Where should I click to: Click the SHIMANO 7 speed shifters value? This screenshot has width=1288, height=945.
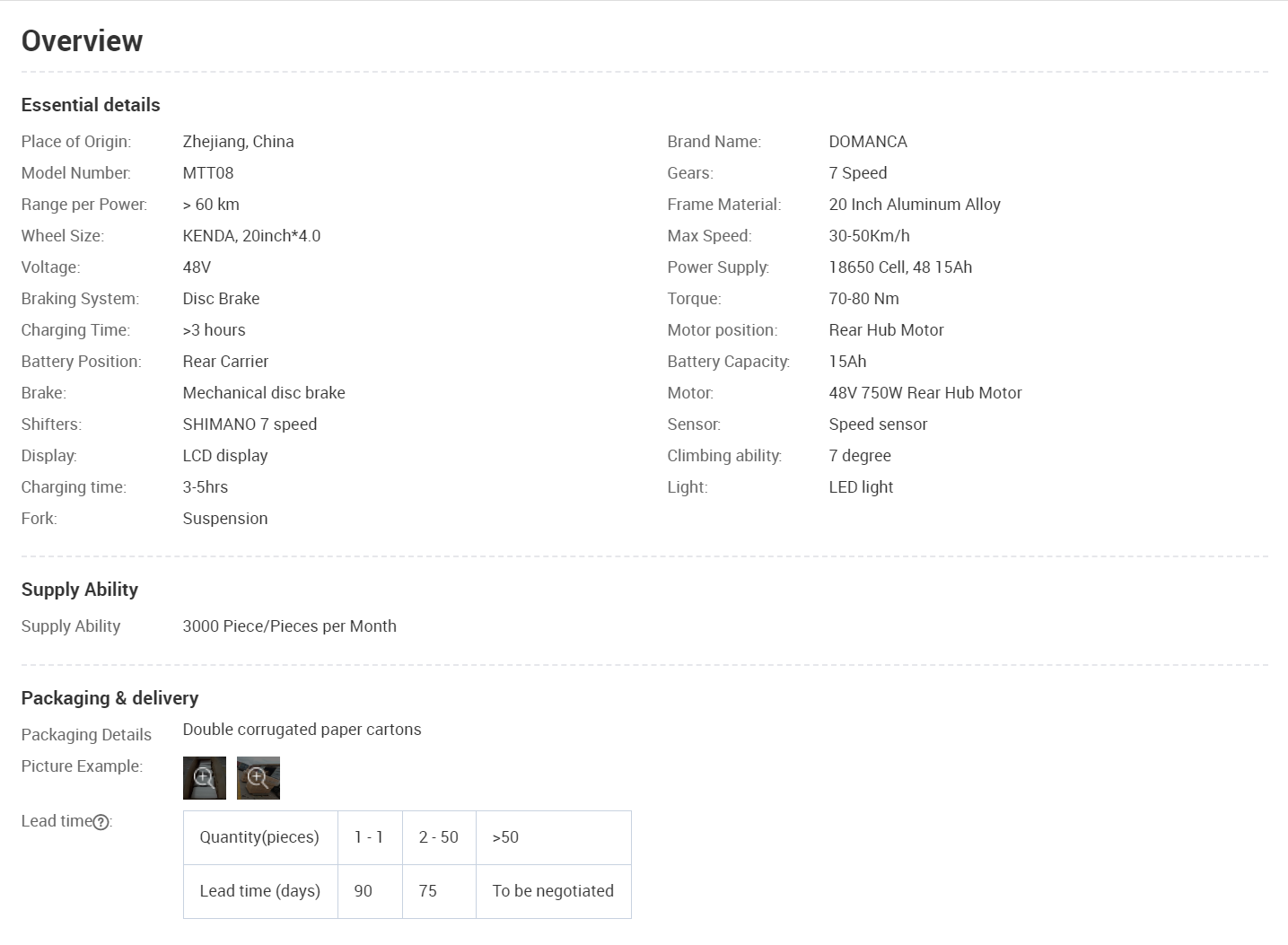(250, 424)
